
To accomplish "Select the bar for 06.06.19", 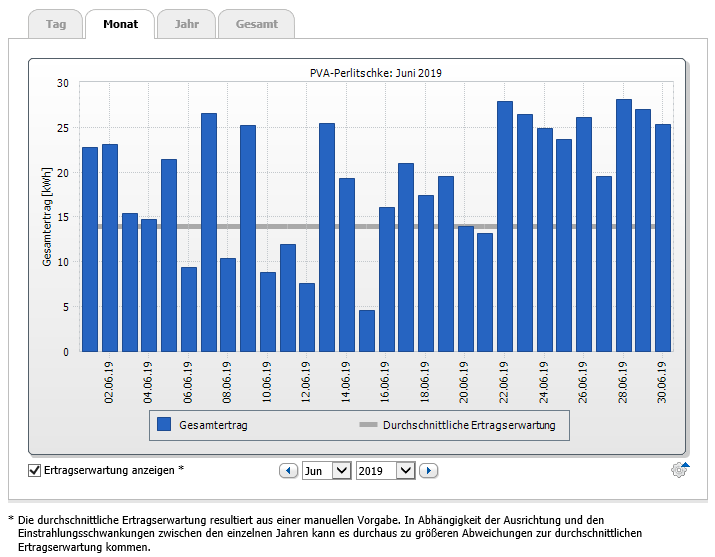I will [189, 309].
